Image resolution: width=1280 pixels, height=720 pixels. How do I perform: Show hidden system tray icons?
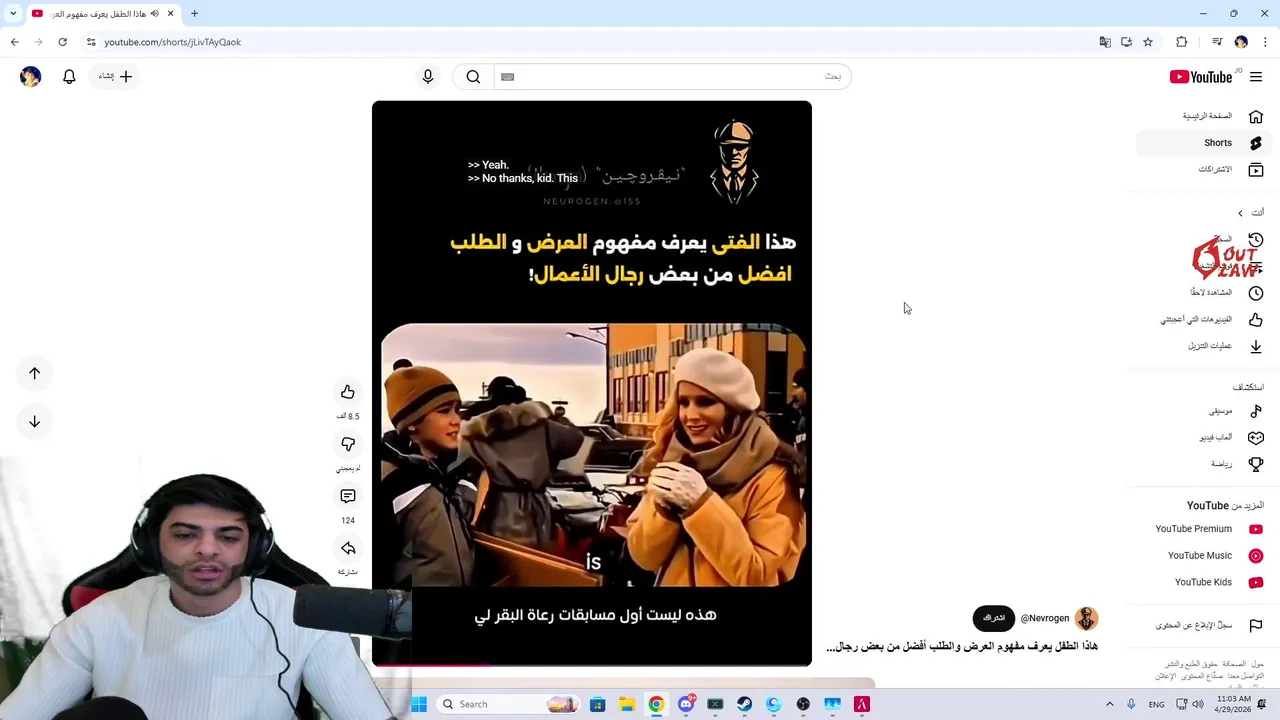1109,704
